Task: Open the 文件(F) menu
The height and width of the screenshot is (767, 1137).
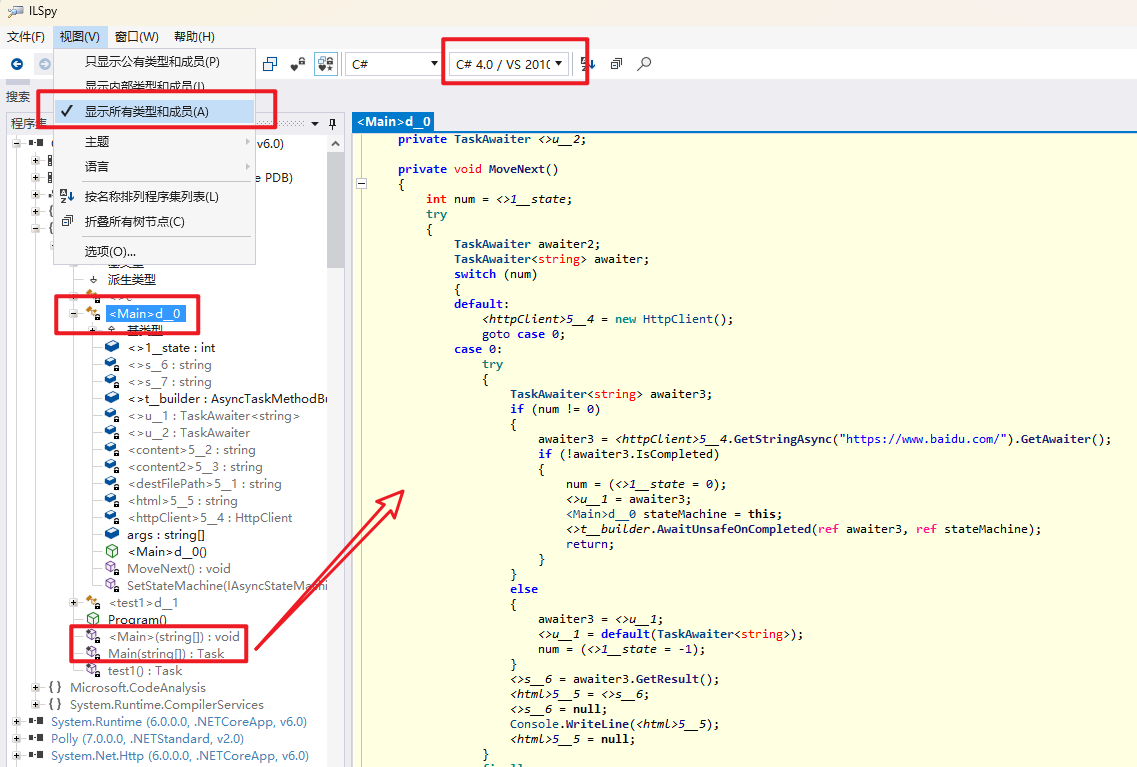Action: click(x=26, y=36)
